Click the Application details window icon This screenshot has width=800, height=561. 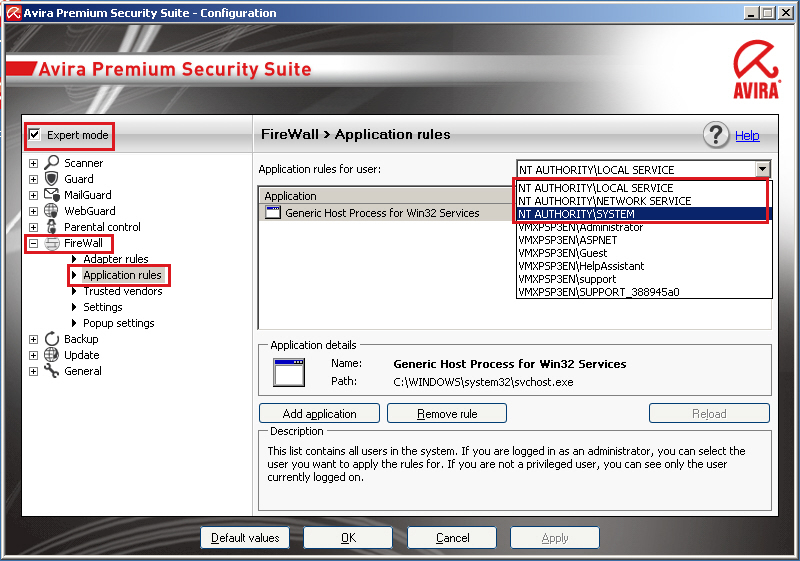(289, 372)
